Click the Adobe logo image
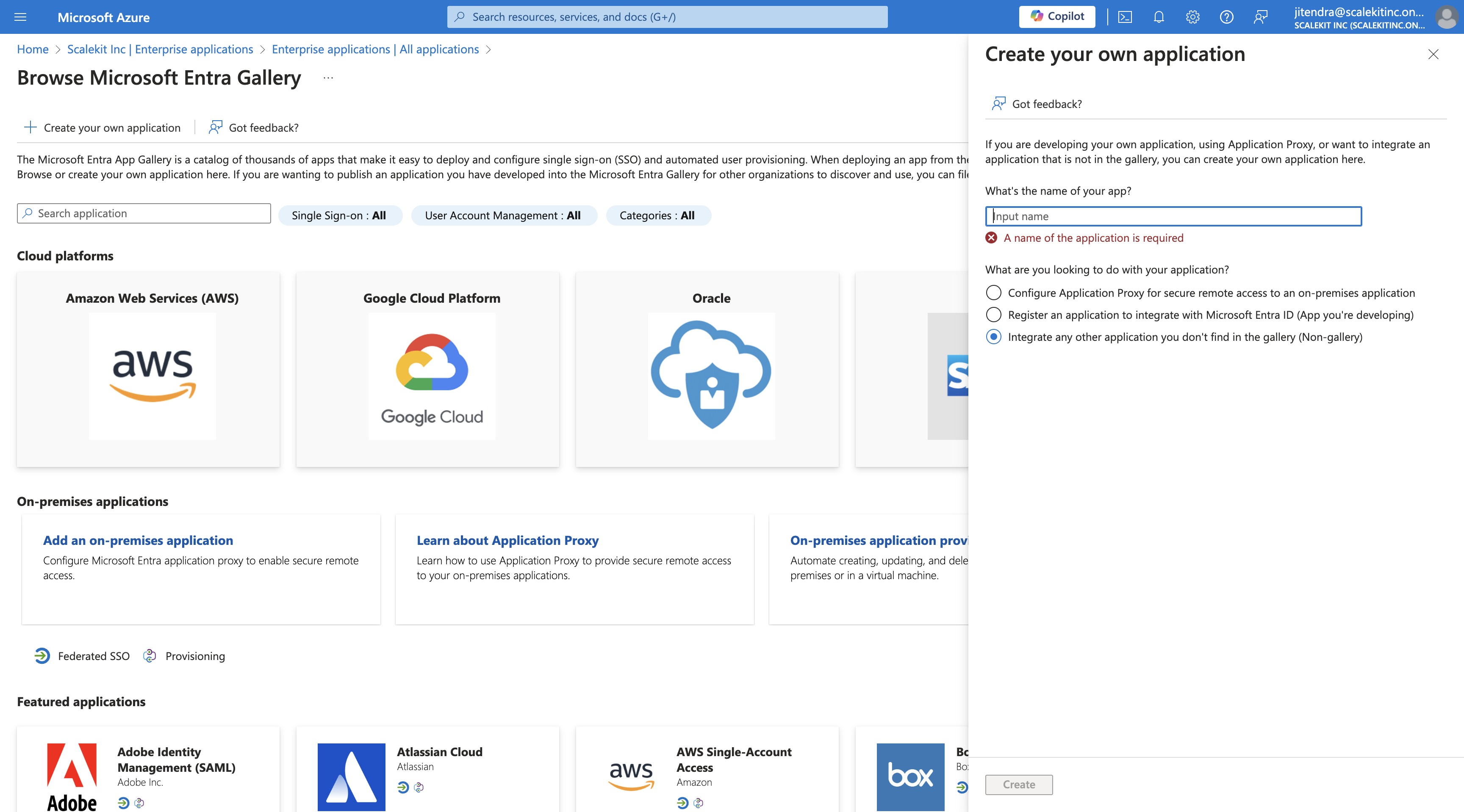Screen dimensions: 1464x812 [x=72, y=777]
